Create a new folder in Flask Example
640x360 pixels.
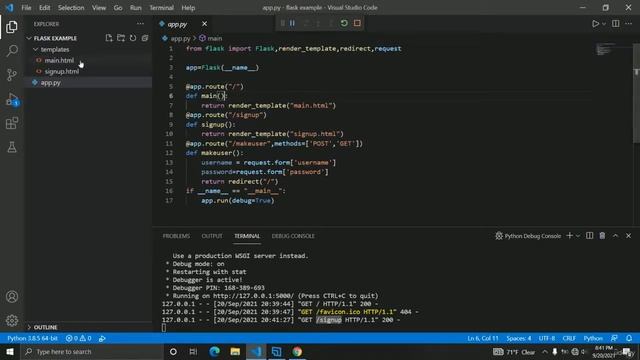point(121,38)
